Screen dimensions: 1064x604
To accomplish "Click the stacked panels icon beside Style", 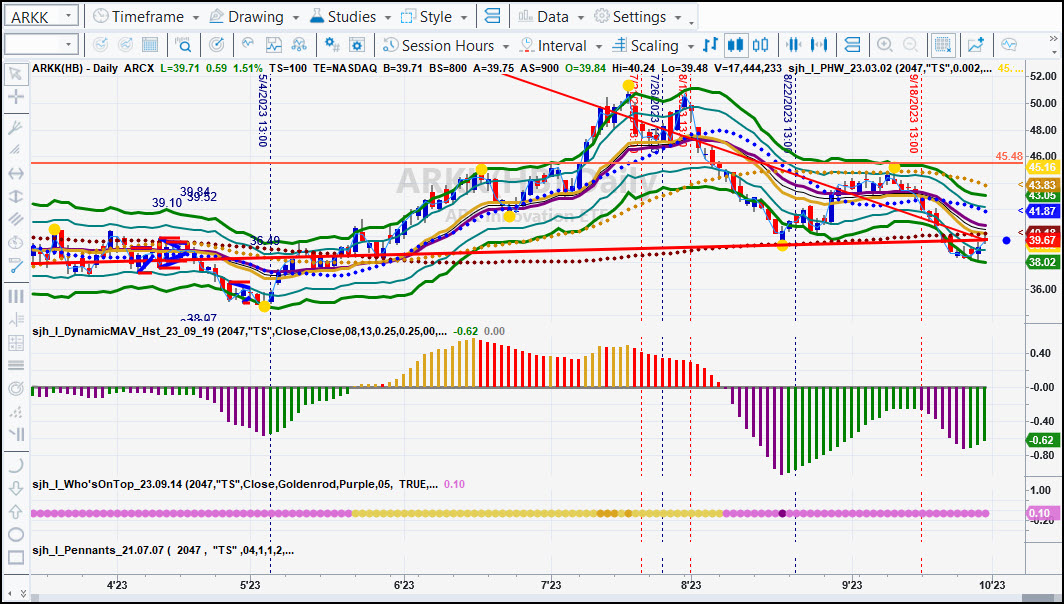I will click(x=493, y=16).
